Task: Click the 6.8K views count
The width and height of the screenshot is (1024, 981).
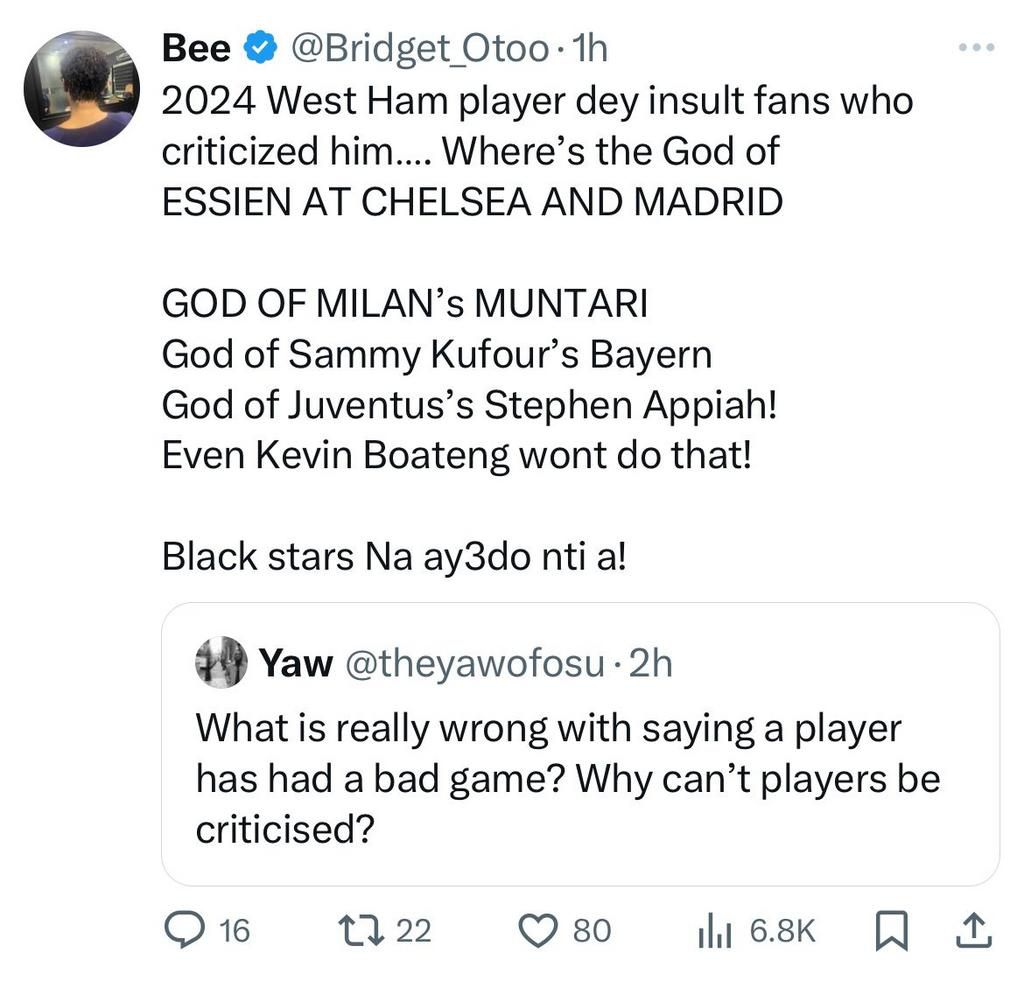Action: [783, 931]
